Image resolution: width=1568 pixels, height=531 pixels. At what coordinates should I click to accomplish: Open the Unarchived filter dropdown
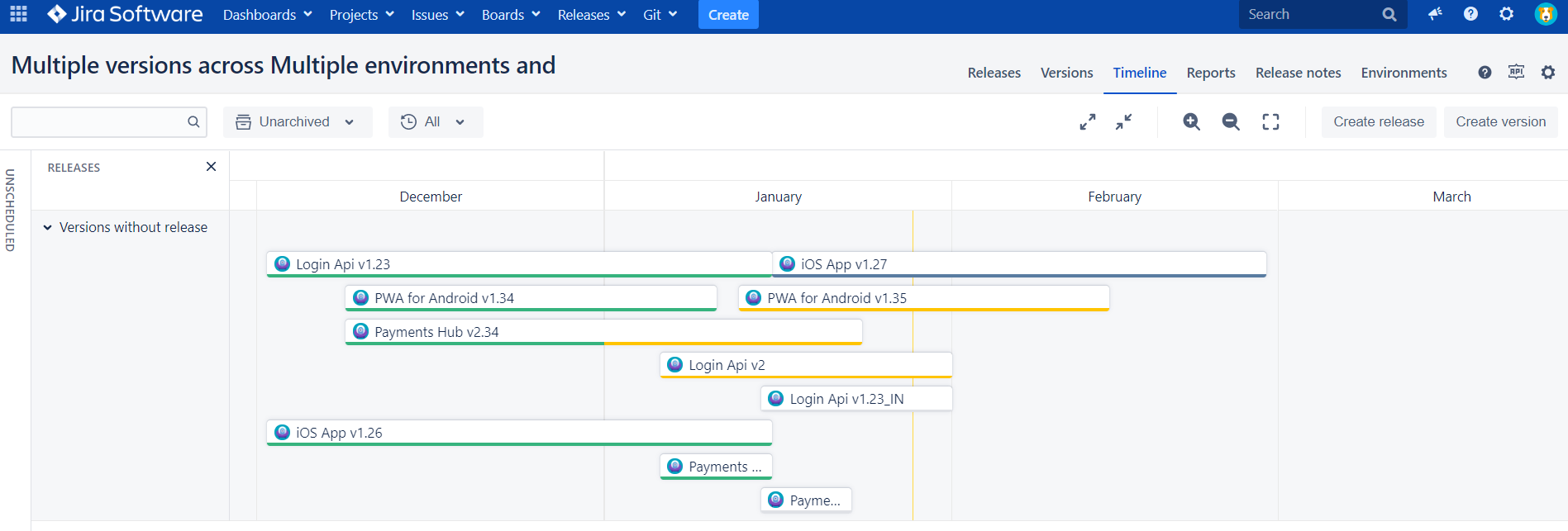(x=298, y=121)
